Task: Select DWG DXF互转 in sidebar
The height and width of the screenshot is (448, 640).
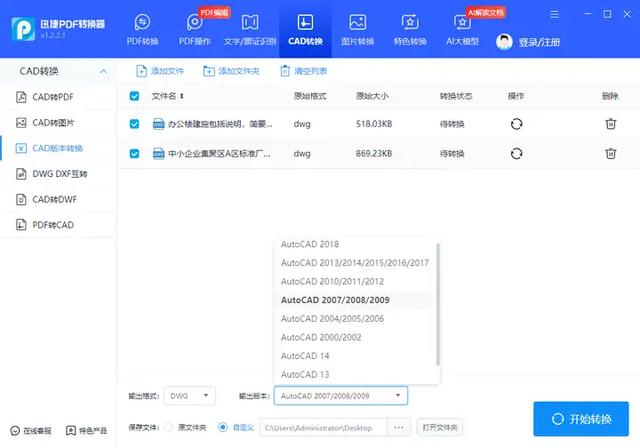Action: (58, 174)
